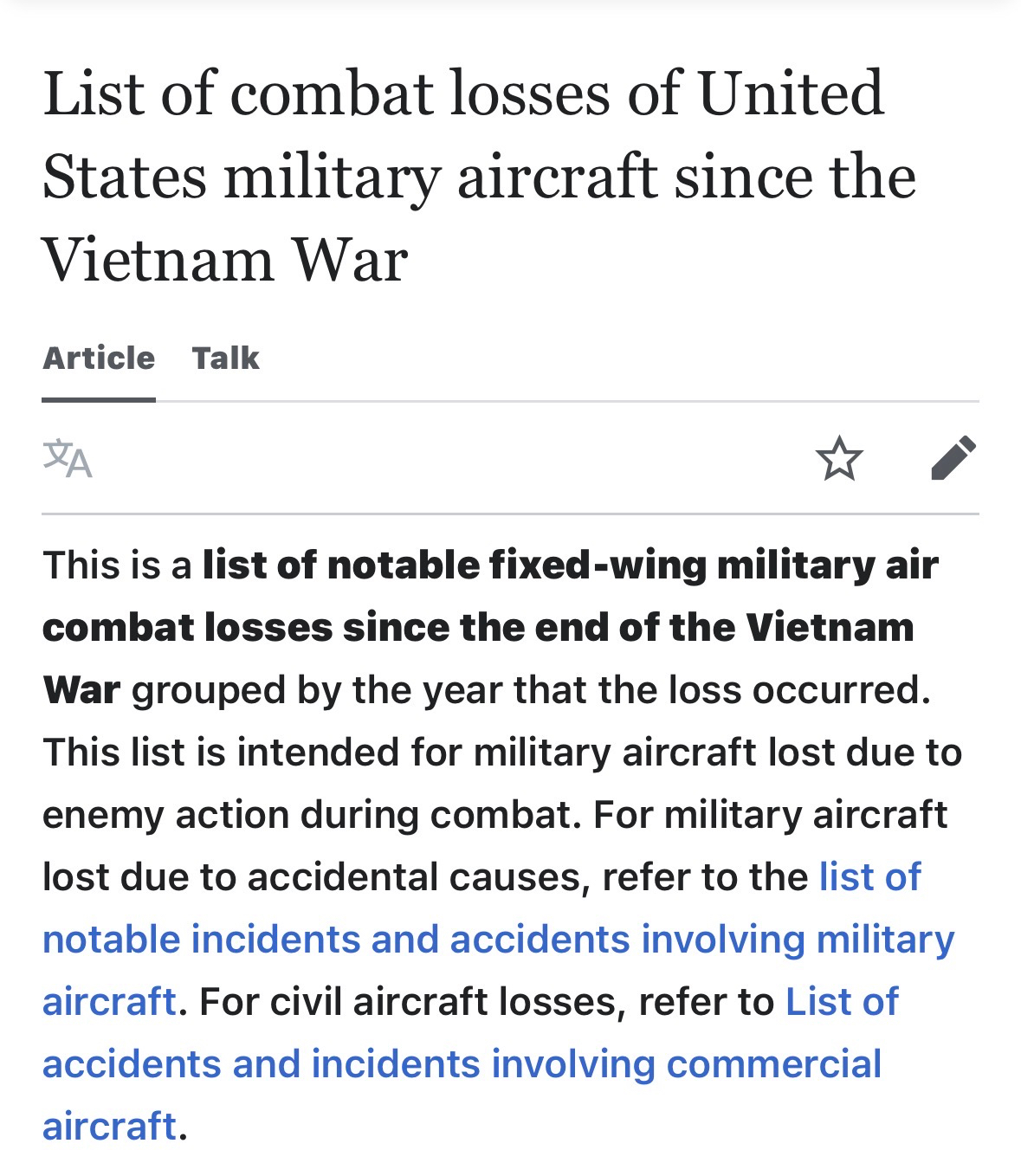Image resolution: width=1021 pixels, height=1176 pixels.
Task: Tap the pencil edit icon
Action: 953,458
